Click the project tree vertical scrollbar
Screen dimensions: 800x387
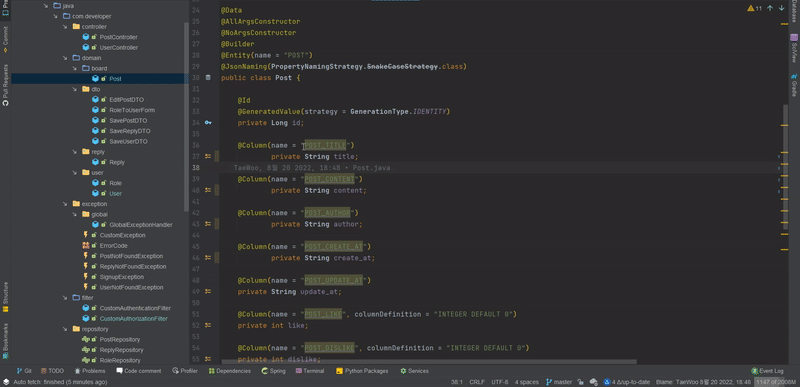coord(186,116)
